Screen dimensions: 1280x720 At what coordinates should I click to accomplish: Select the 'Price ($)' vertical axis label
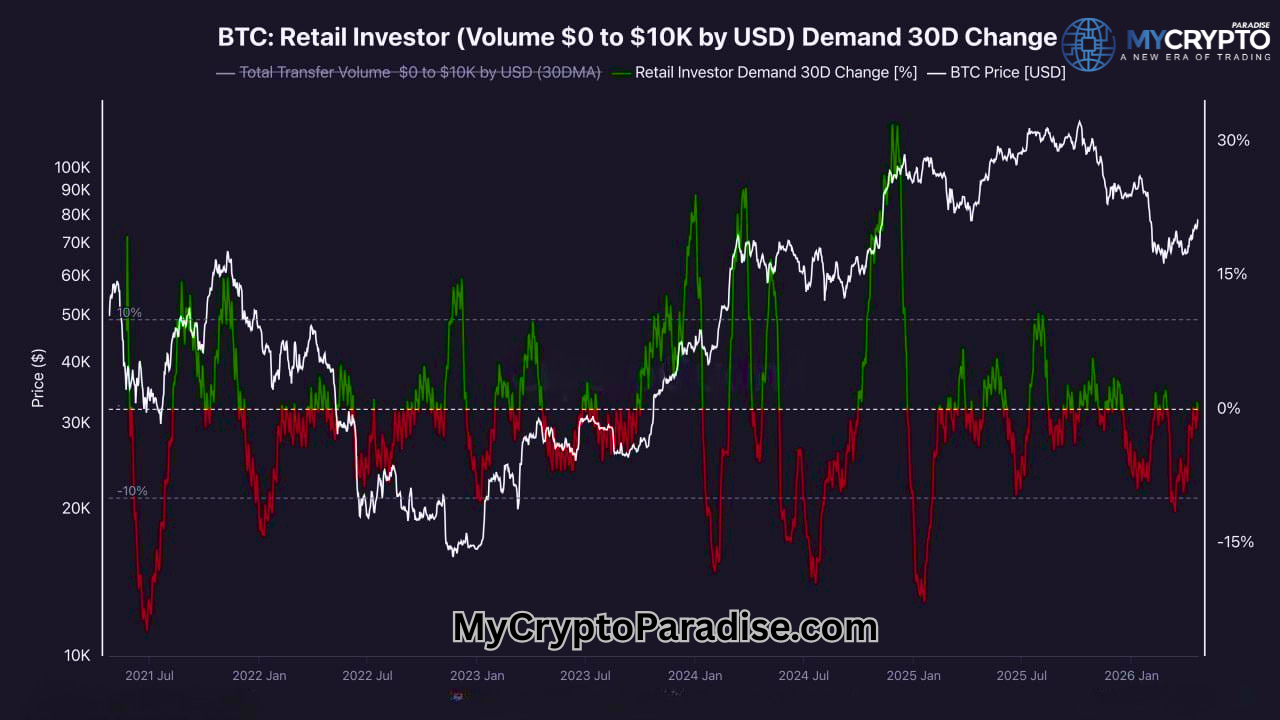38,378
